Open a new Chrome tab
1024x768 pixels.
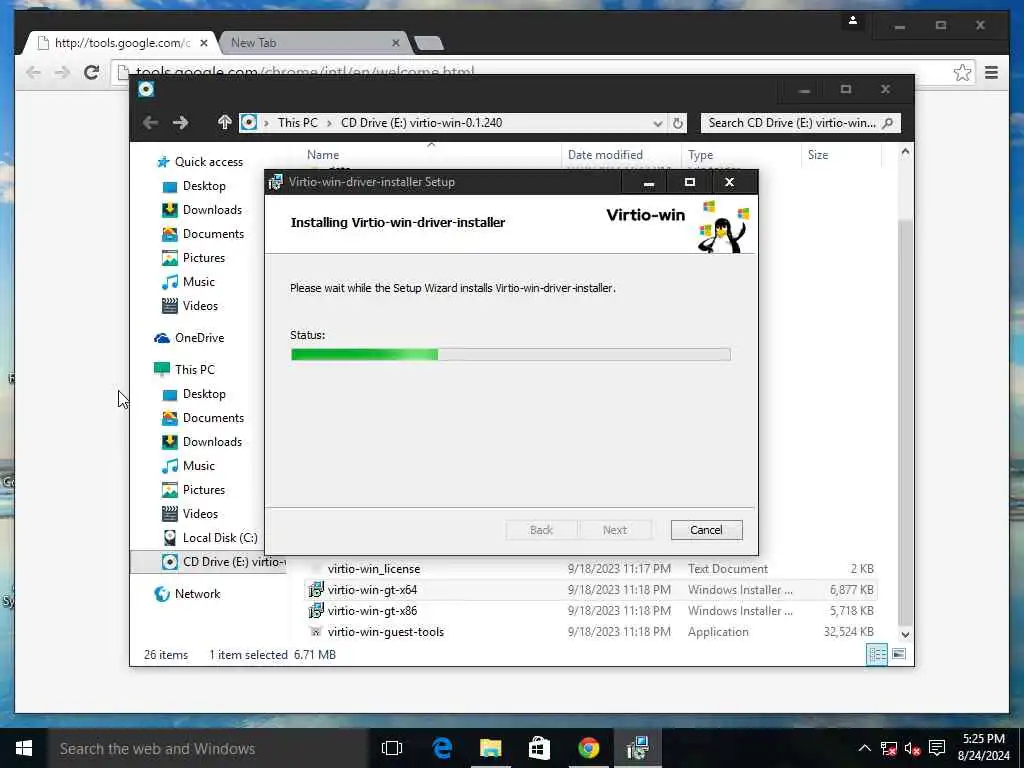[429, 44]
